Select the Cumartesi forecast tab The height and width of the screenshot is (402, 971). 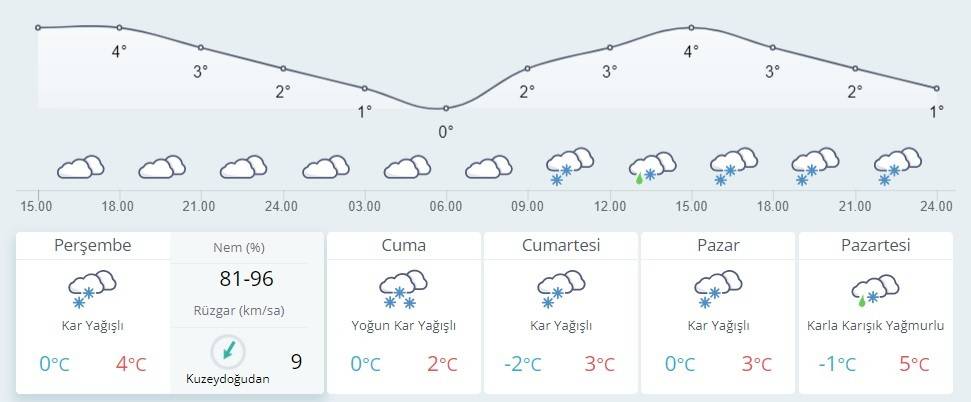click(560, 245)
